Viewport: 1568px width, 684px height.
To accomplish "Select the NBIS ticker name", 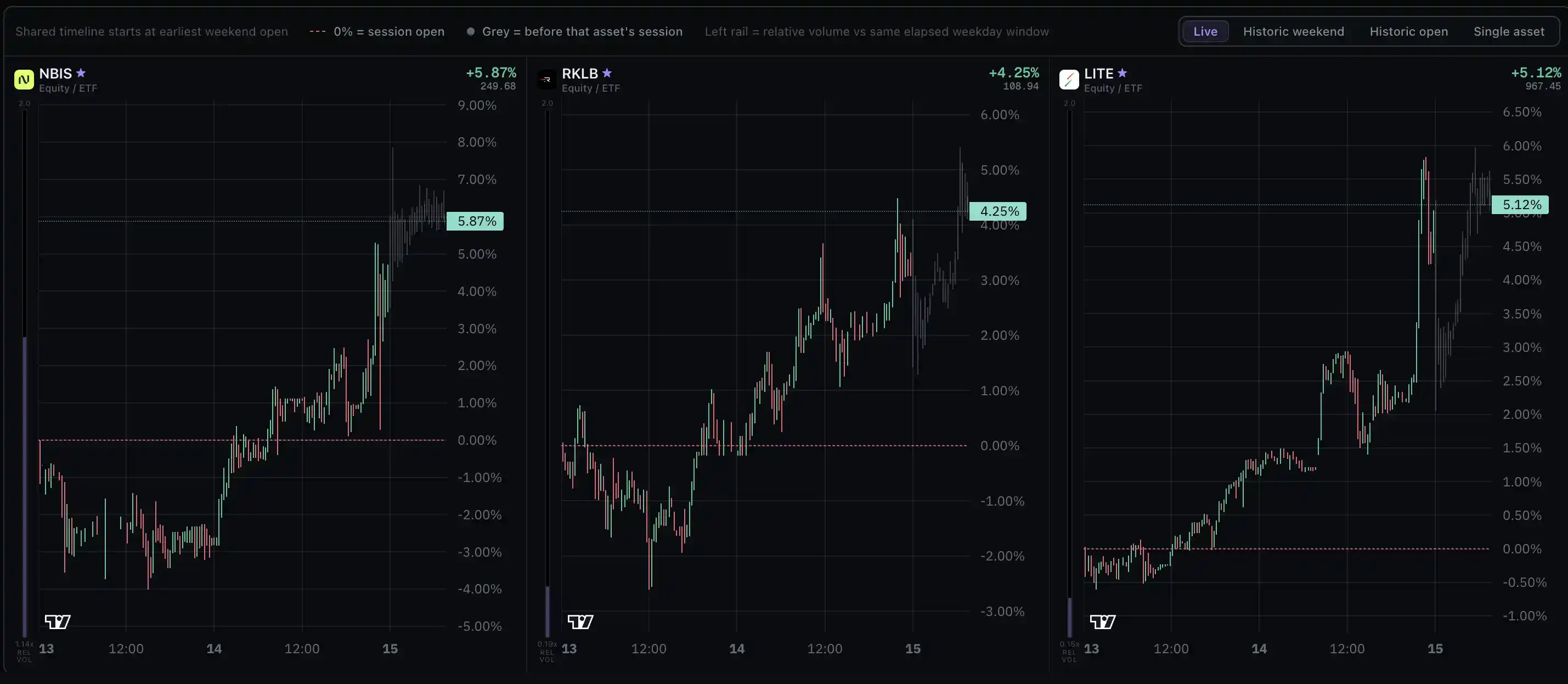I will click(55, 74).
